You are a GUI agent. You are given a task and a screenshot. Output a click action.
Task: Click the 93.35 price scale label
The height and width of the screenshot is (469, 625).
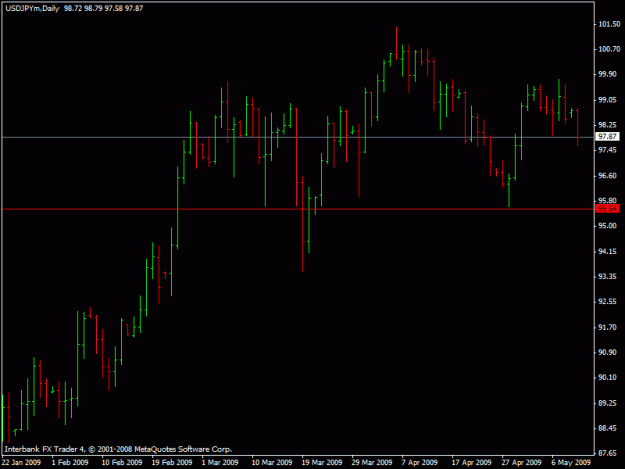609,277
